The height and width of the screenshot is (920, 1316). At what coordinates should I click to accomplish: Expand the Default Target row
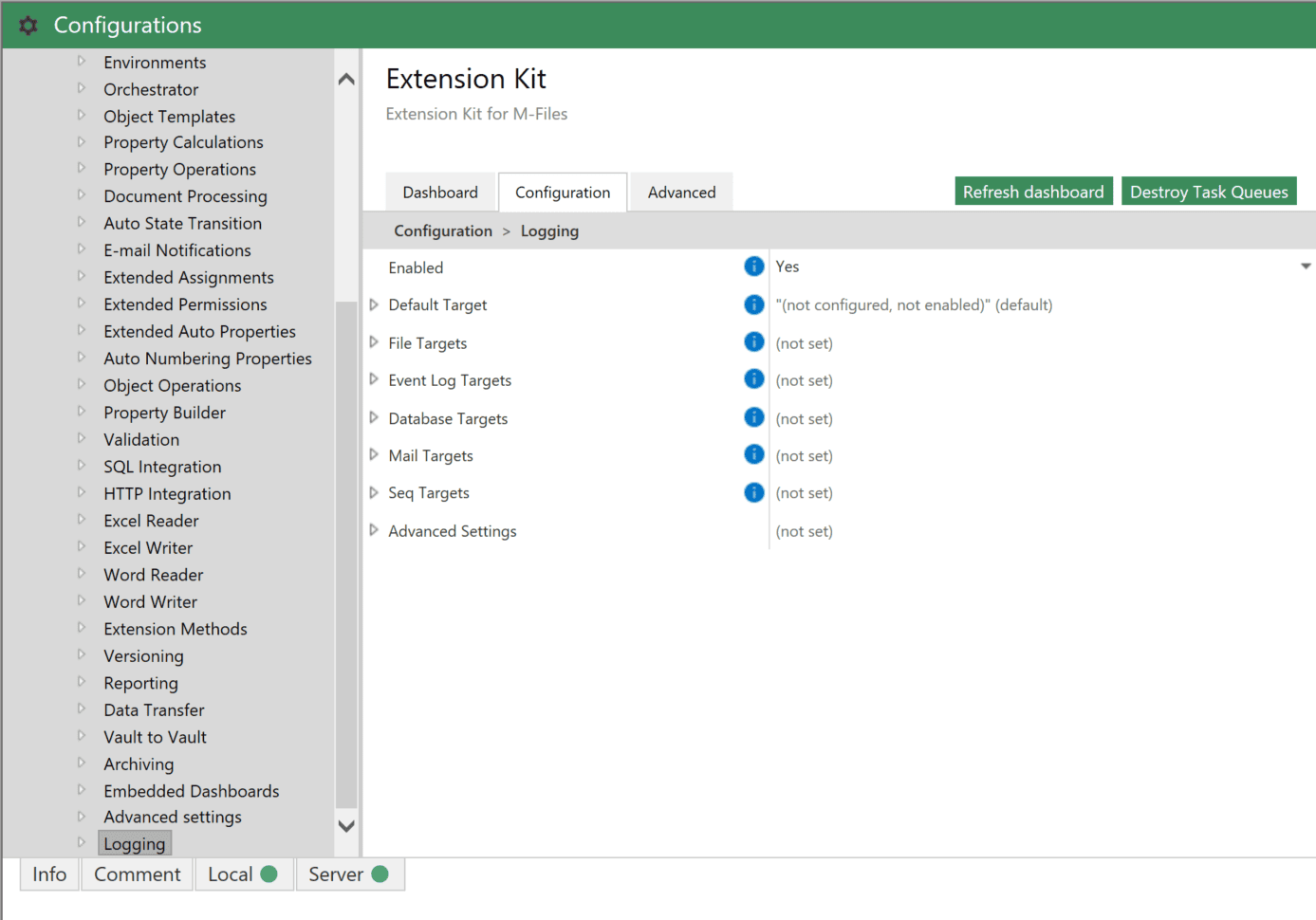tap(374, 304)
